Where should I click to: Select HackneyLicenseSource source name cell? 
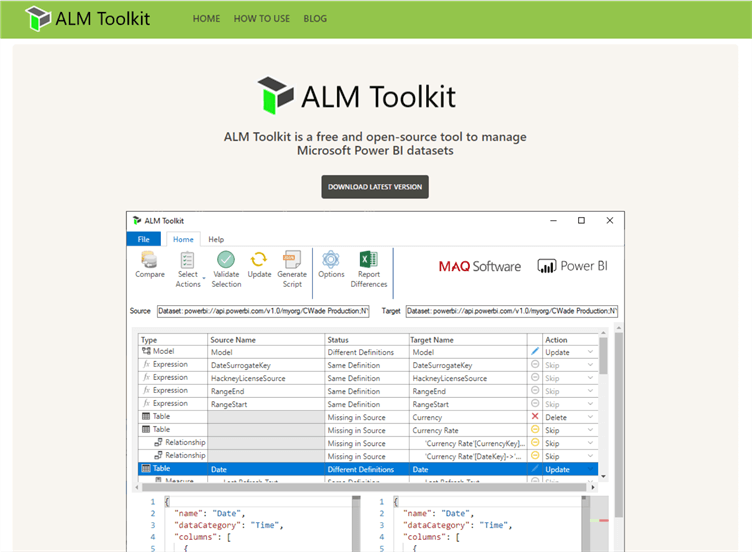pyautogui.click(x=266, y=378)
